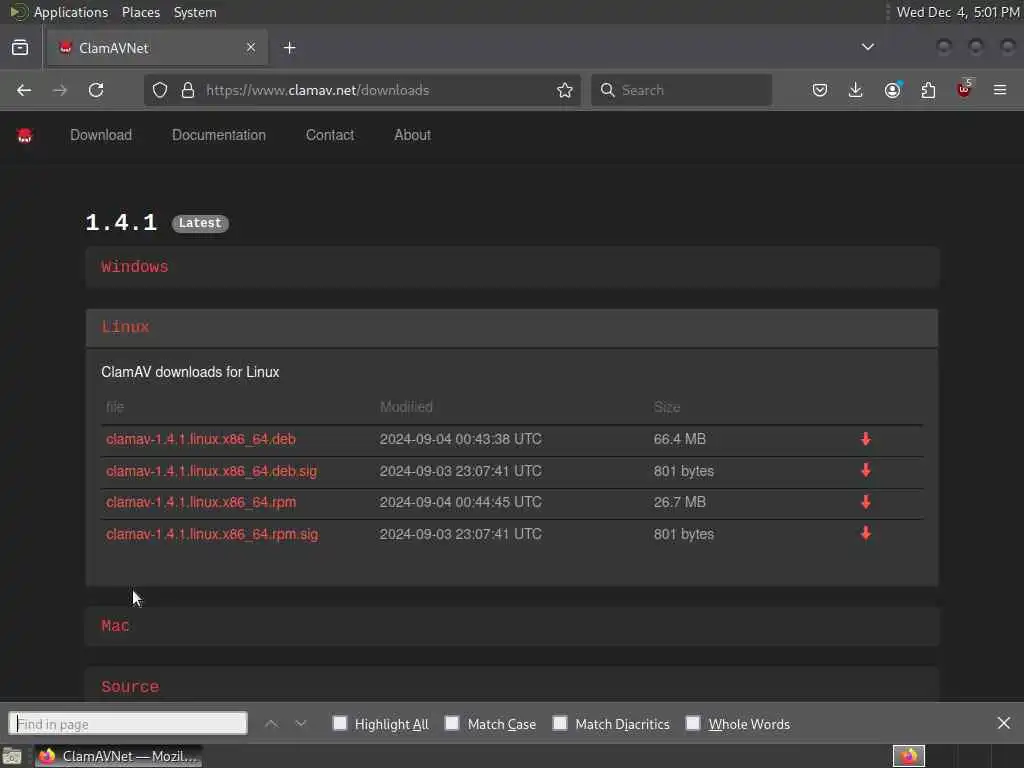Open the Places menu
Screen dimensions: 1024x768
(x=140, y=12)
